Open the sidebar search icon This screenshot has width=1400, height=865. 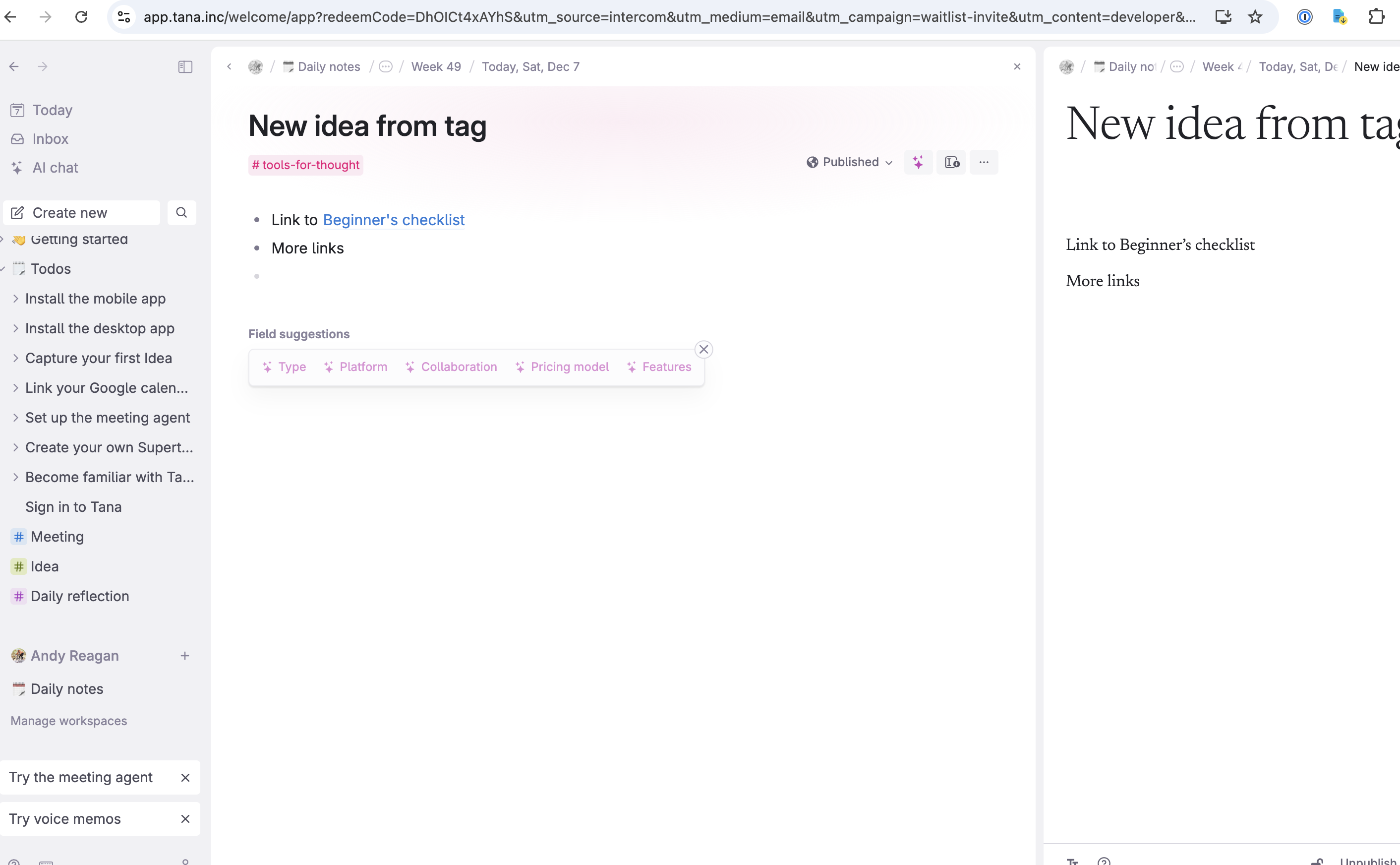pyautogui.click(x=182, y=213)
